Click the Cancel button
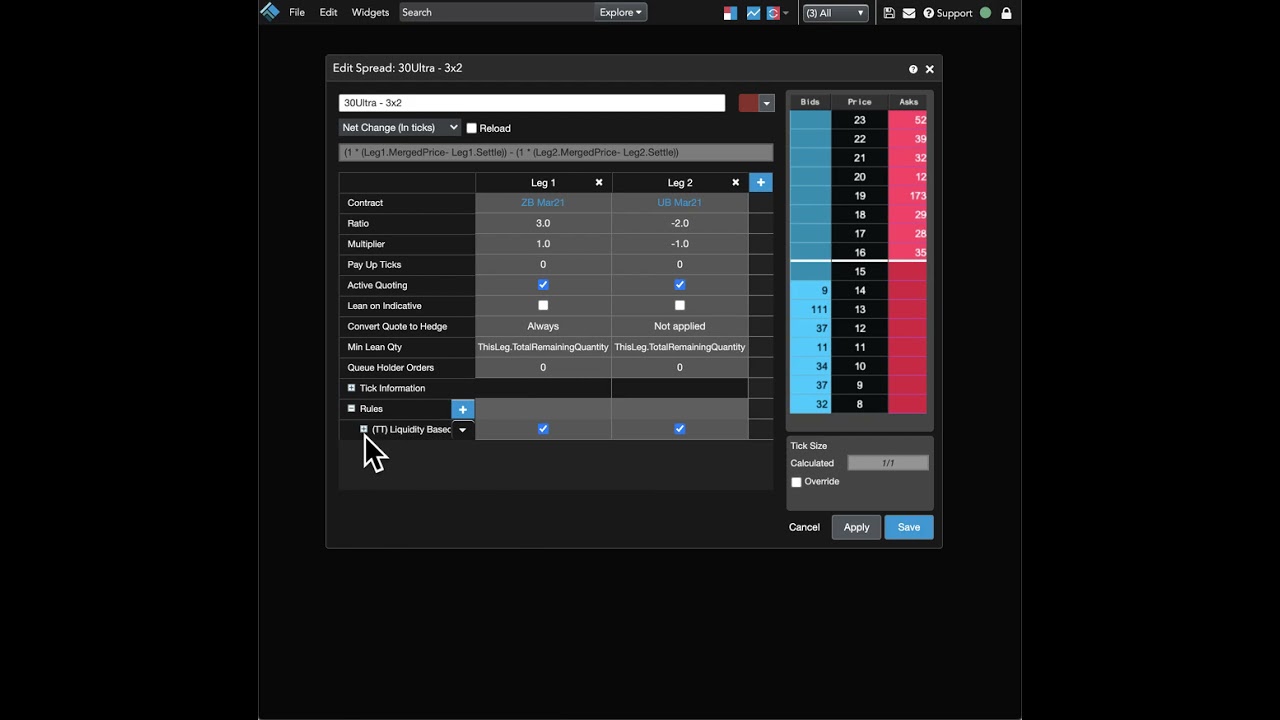 tap(804, 527)
